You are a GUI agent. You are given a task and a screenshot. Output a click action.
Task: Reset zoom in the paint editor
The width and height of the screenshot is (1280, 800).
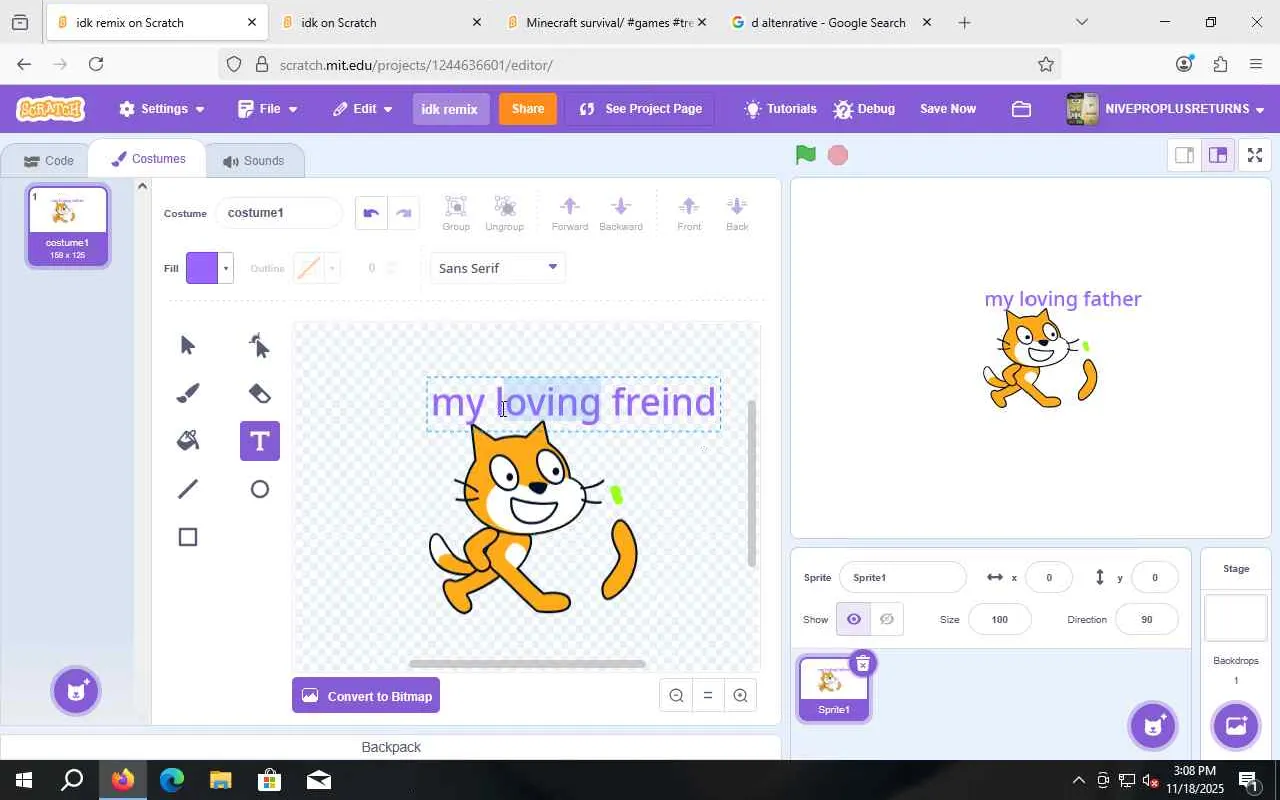(x=708, y=696)
